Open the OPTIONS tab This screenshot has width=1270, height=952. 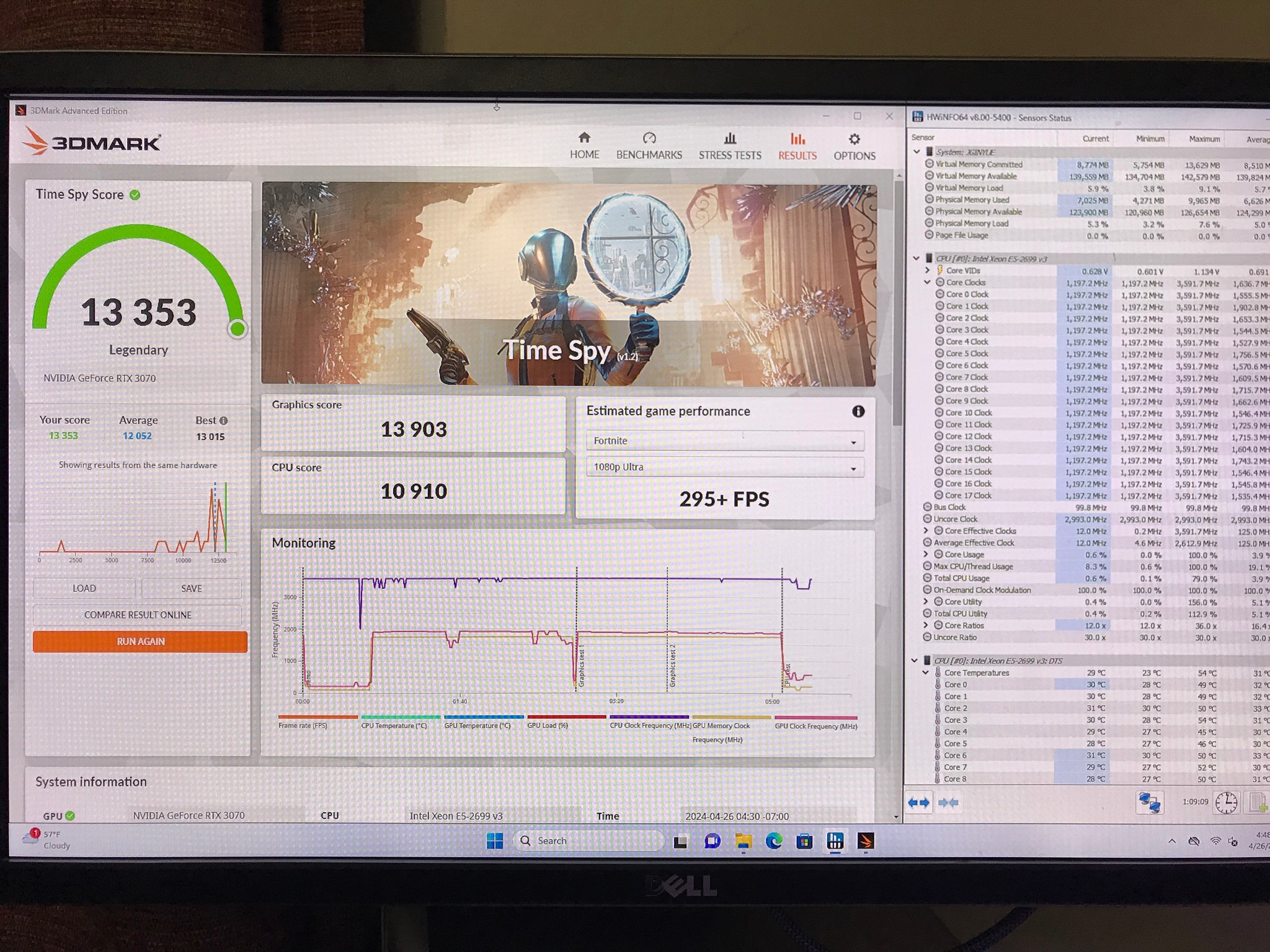point(854,147)
